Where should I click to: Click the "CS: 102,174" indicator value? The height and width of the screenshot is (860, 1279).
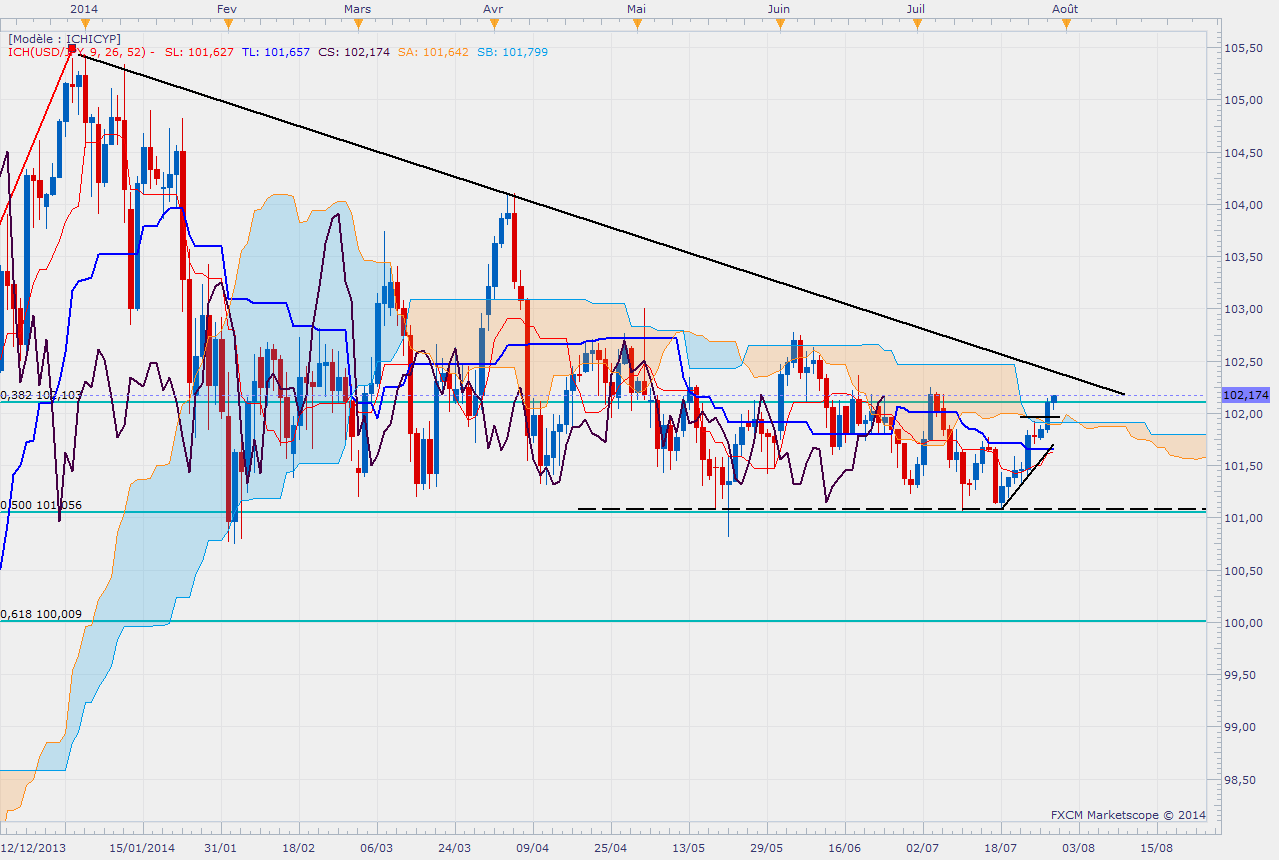tap(352, 51)
